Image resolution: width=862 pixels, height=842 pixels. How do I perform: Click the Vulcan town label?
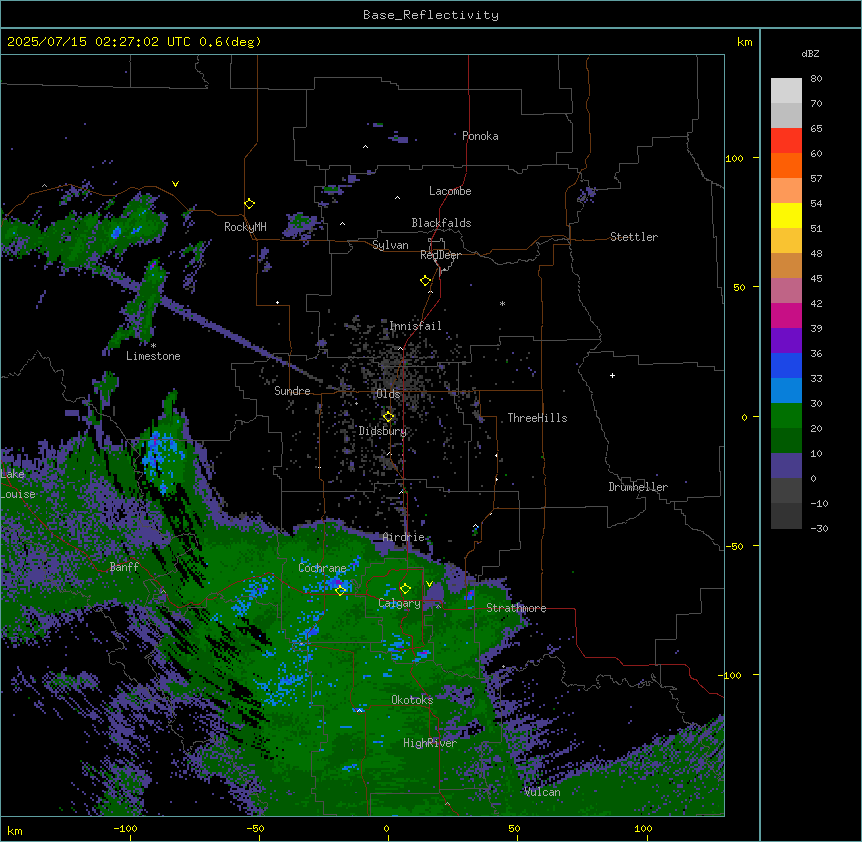pyautogui.click(x=542, y=792)
